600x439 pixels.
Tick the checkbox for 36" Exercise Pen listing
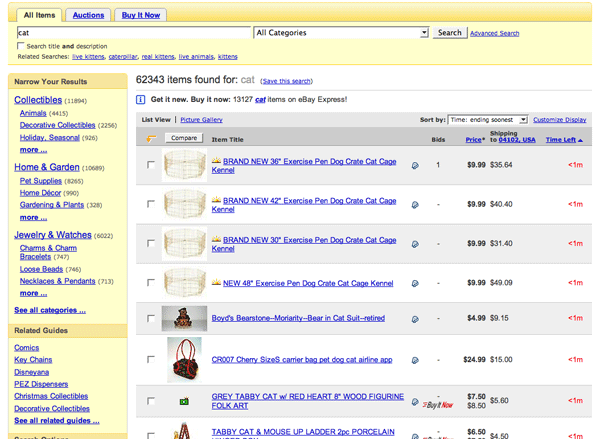pyautogui.click(x=151, y=165)
